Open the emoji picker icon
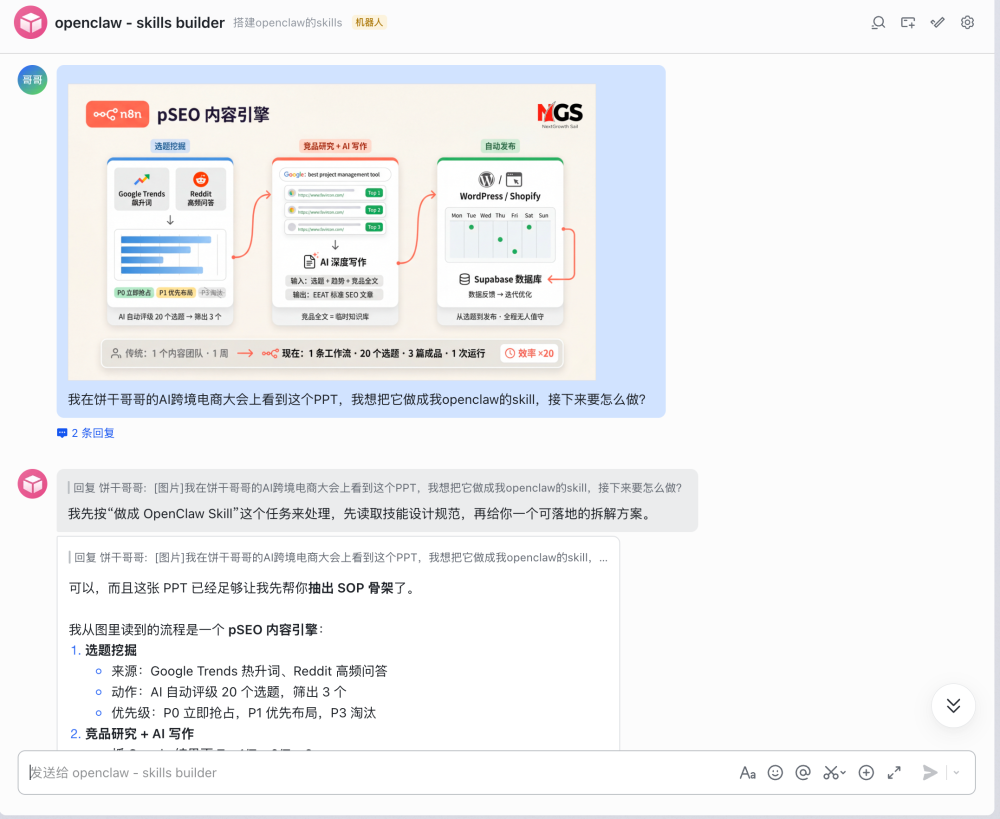Screen dimensions: 1000x819 (x=775, y=772)
